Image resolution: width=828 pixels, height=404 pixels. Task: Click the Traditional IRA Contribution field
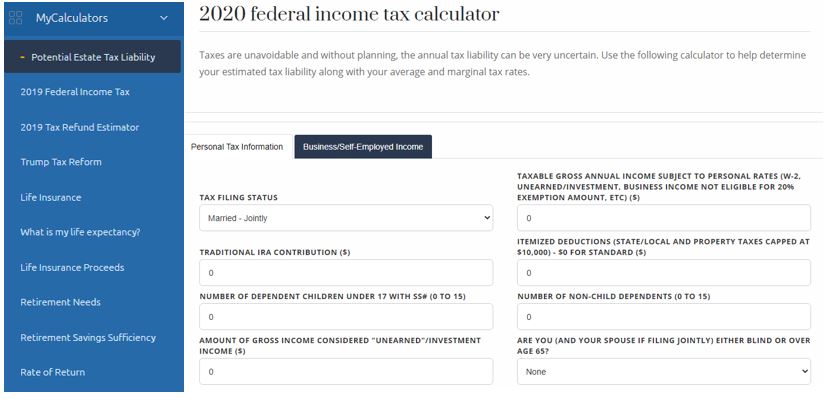346,273
